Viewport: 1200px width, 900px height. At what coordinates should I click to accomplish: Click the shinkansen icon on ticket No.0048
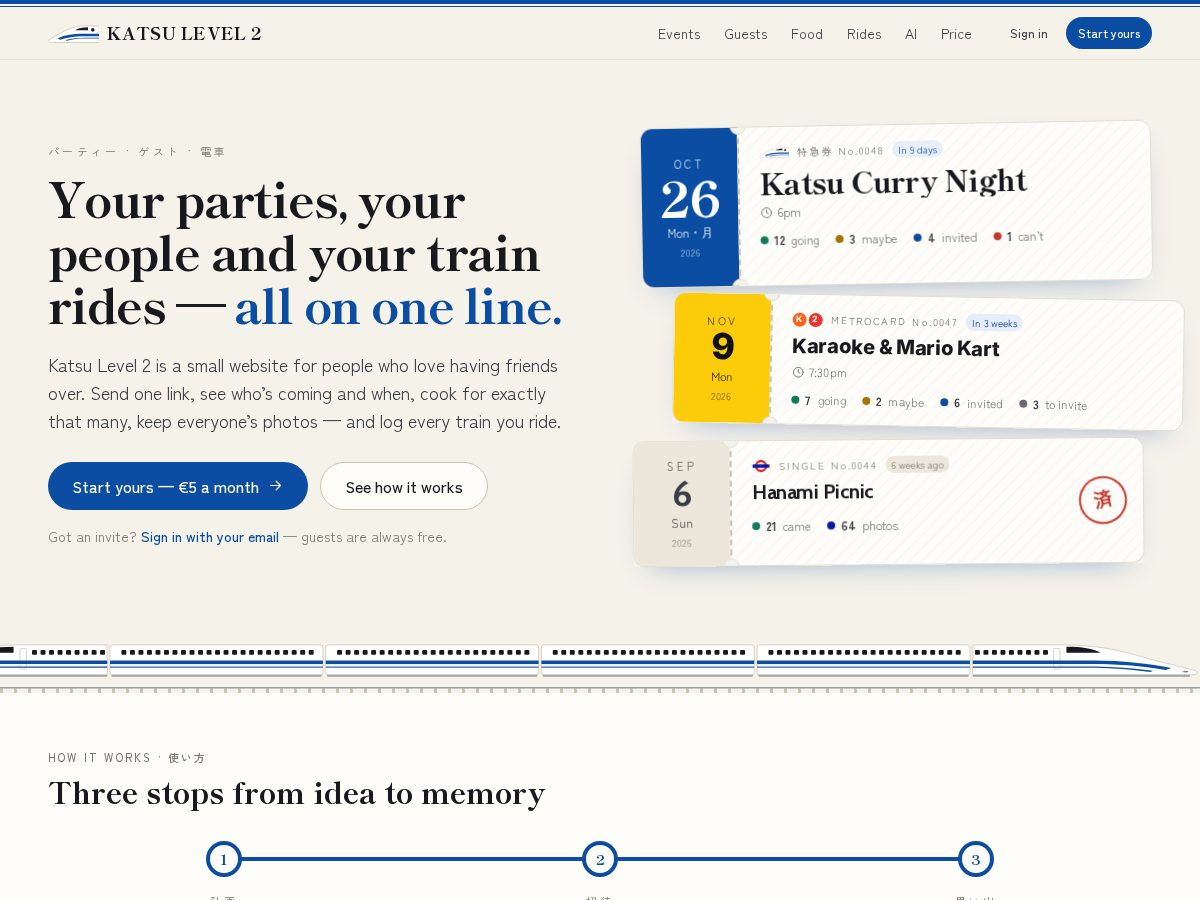point(777,152)
